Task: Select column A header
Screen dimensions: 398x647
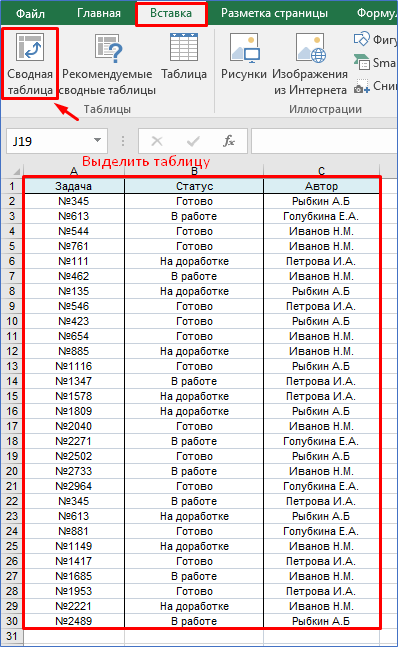Action: [74, 171]
